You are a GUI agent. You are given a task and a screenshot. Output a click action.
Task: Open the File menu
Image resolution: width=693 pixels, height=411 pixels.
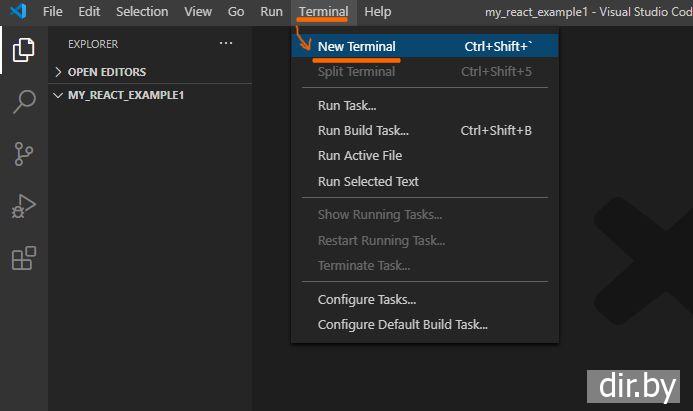(52, 12)
